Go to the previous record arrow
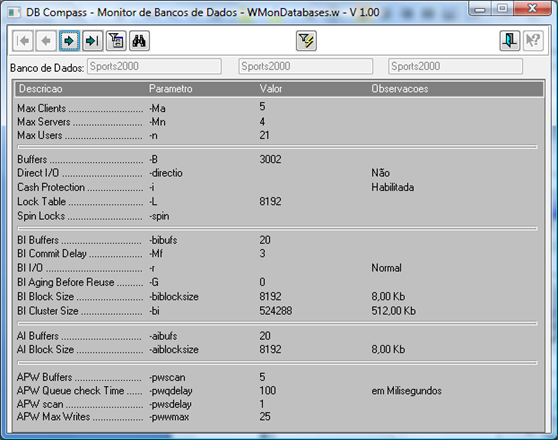 [46, 41]
